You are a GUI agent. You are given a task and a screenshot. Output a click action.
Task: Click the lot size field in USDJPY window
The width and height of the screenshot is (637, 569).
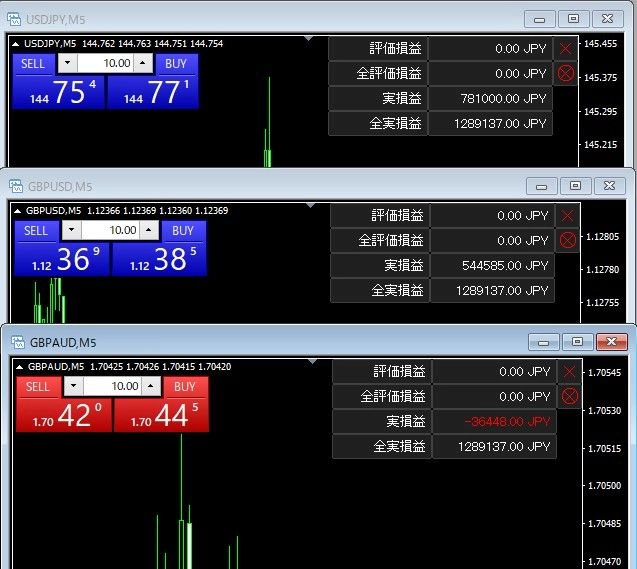[x=105, y=63]
